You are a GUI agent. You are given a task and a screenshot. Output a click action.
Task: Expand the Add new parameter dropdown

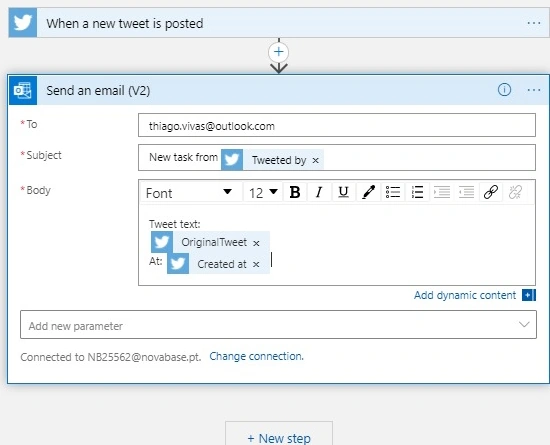[x=278, y=325]
